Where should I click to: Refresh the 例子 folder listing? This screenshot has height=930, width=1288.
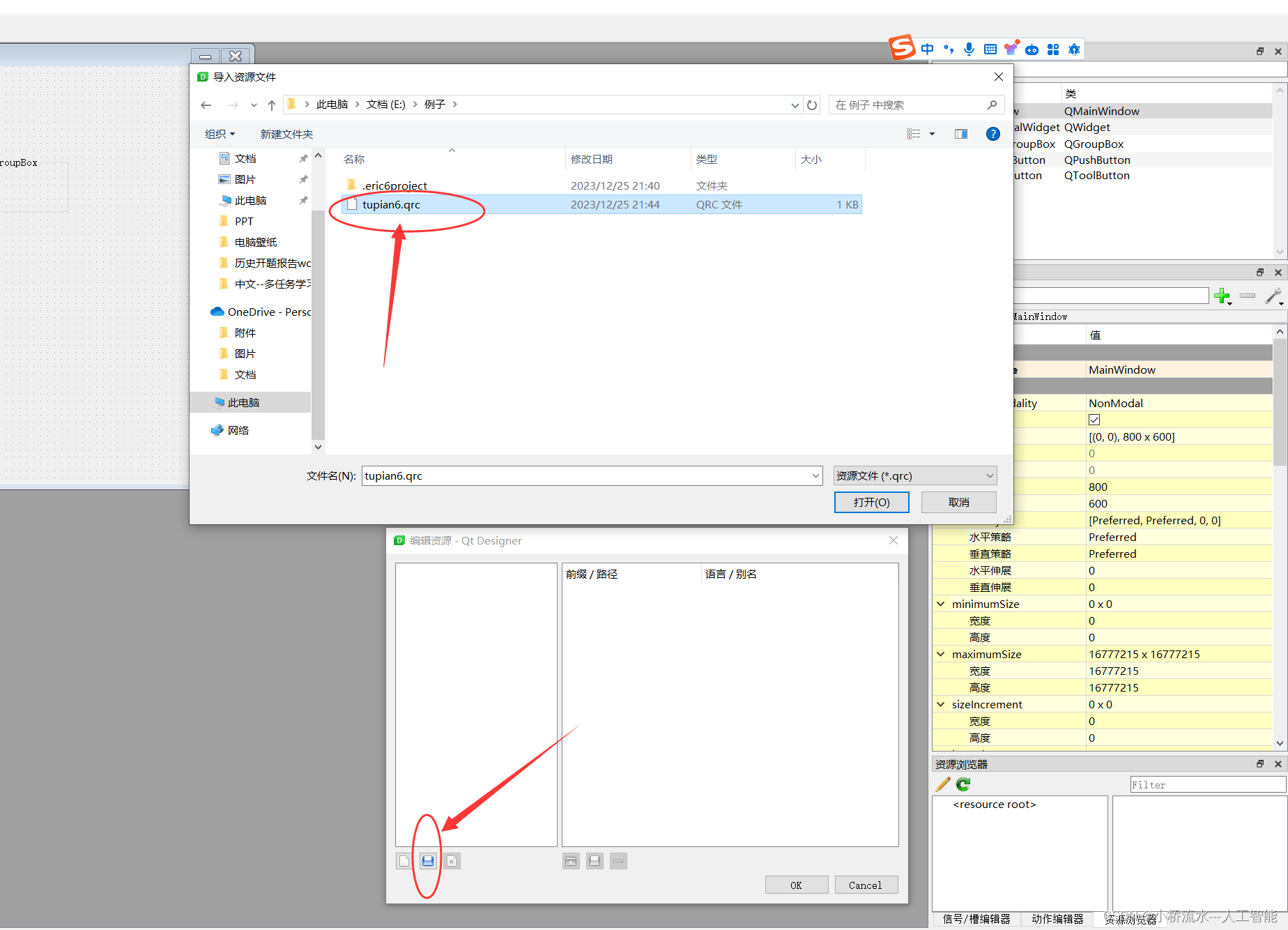[812, 105]
